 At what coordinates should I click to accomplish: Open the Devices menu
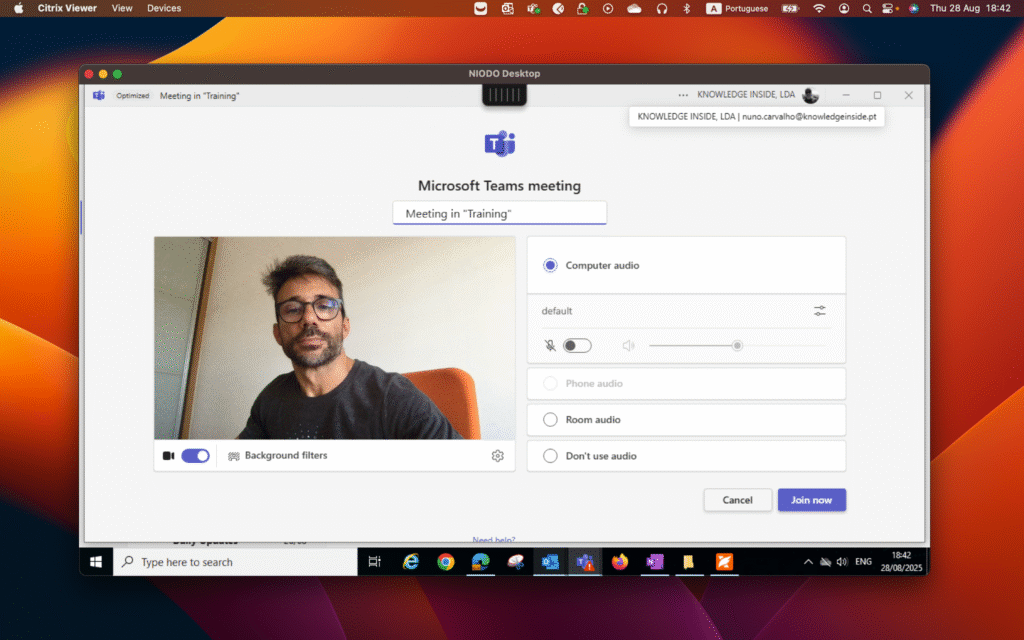coord(164,8)
